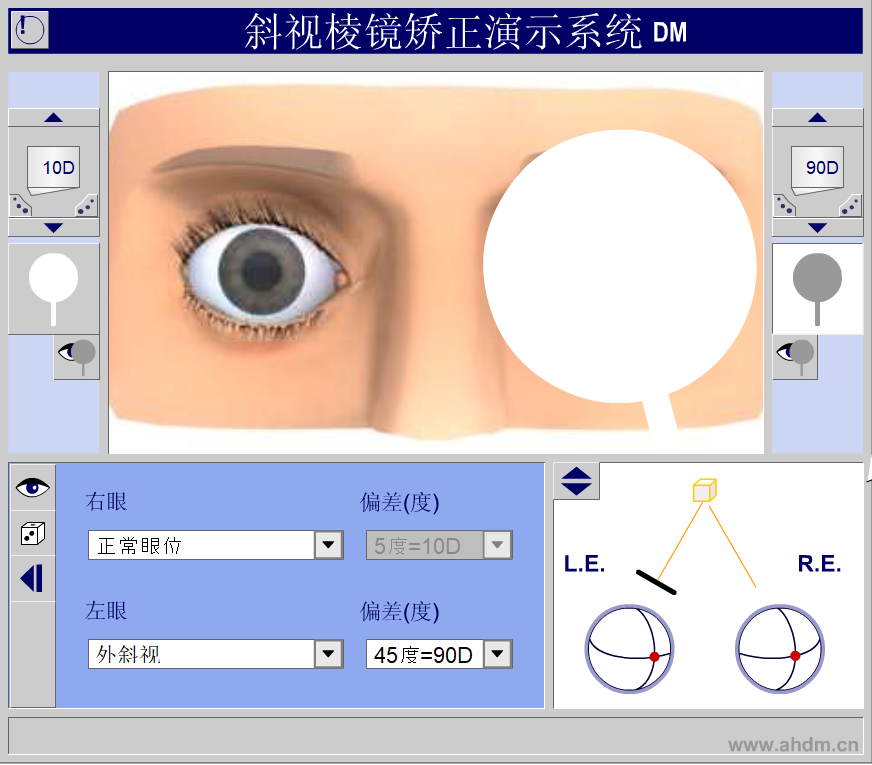The width and height of the screenshot is (872, 765).
Task: Click the uncovered right eye in face image
Action: tap(262, 272)
